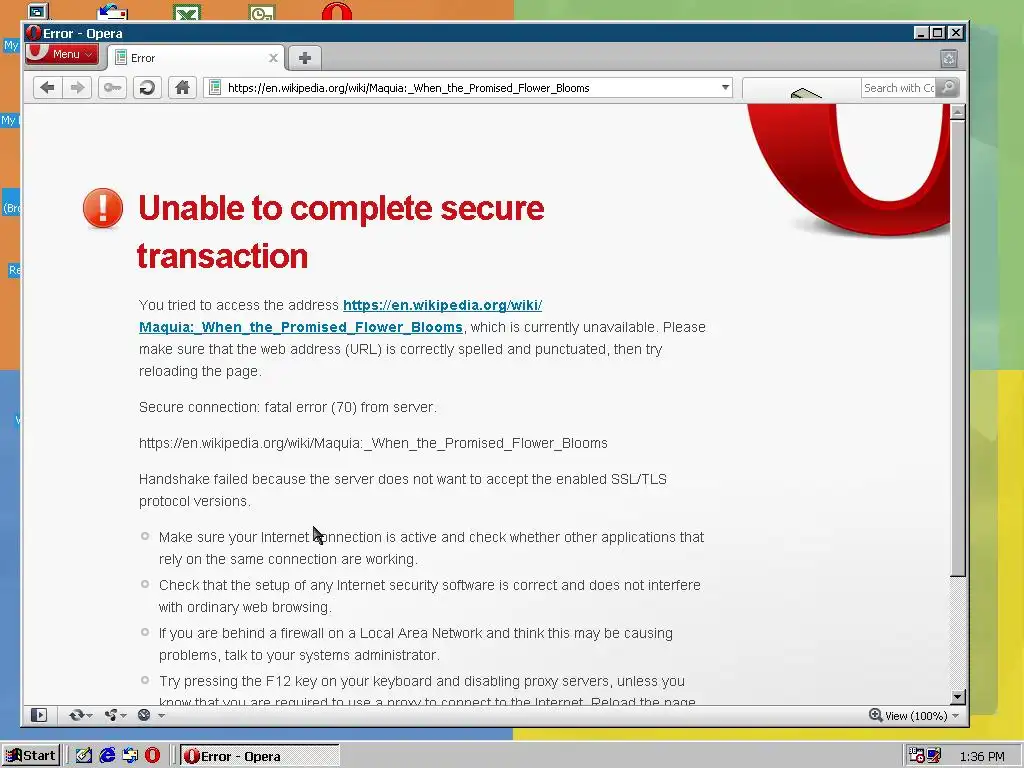
Task: Open the red Opera Menu button
Action: tap(62, 54)
